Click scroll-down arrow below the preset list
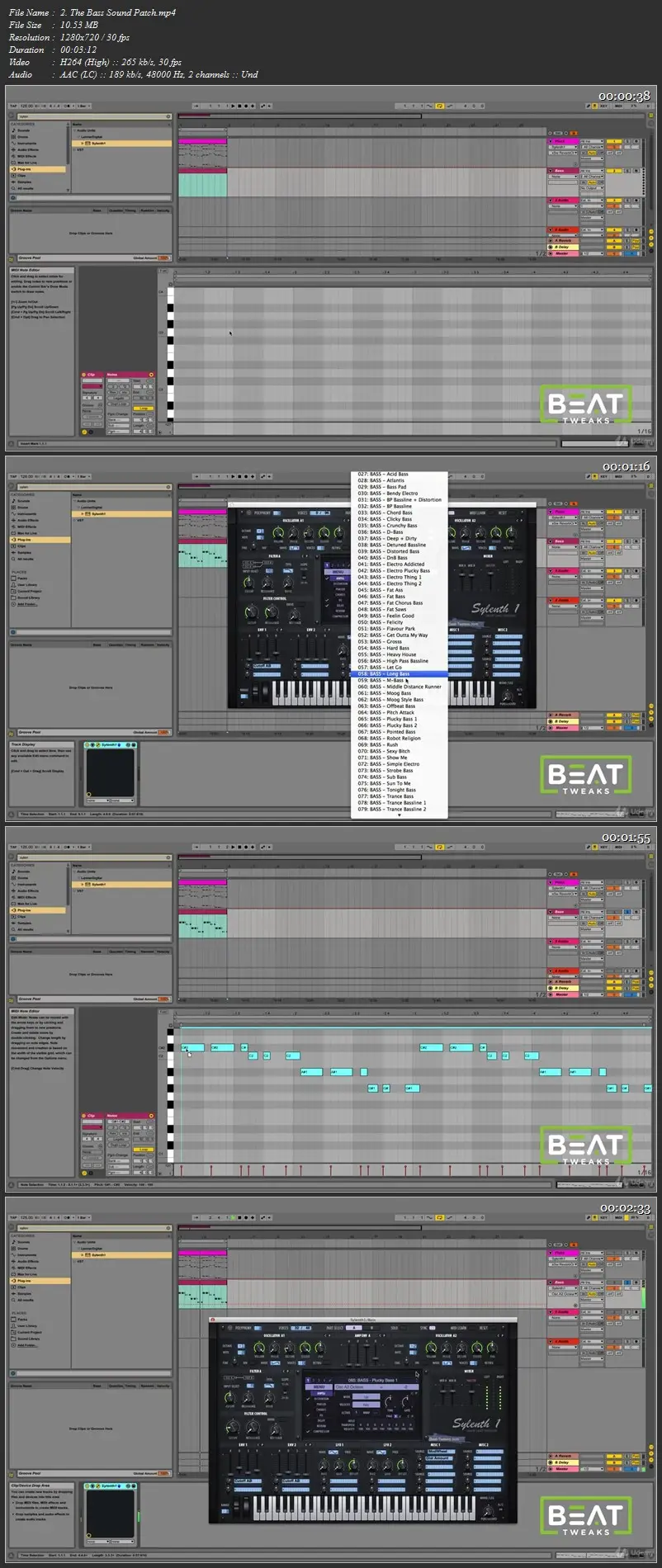This screenshot has width=662, height=1568. click(x=400, y=815)
